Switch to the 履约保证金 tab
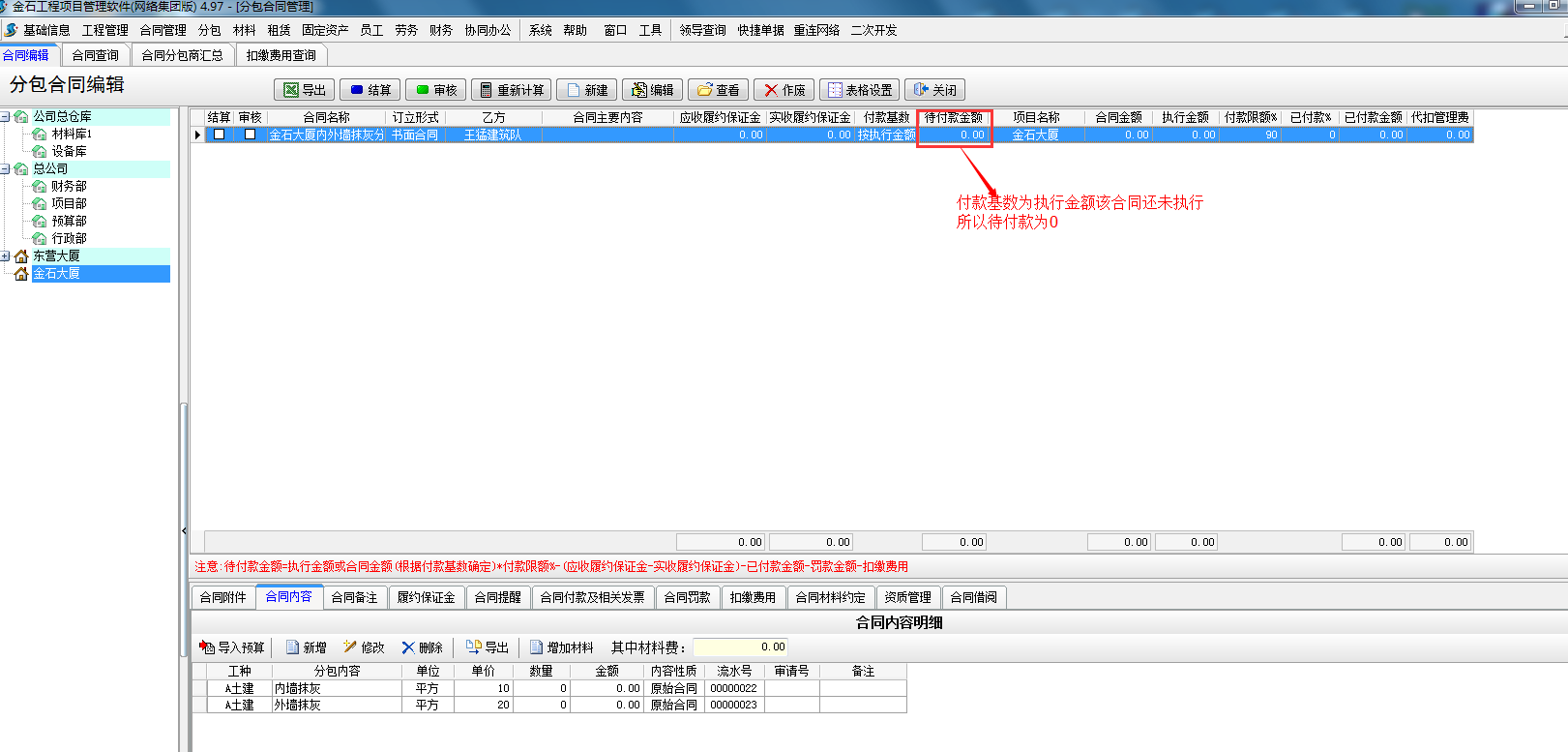1568x752 pixels. point(426,597)
